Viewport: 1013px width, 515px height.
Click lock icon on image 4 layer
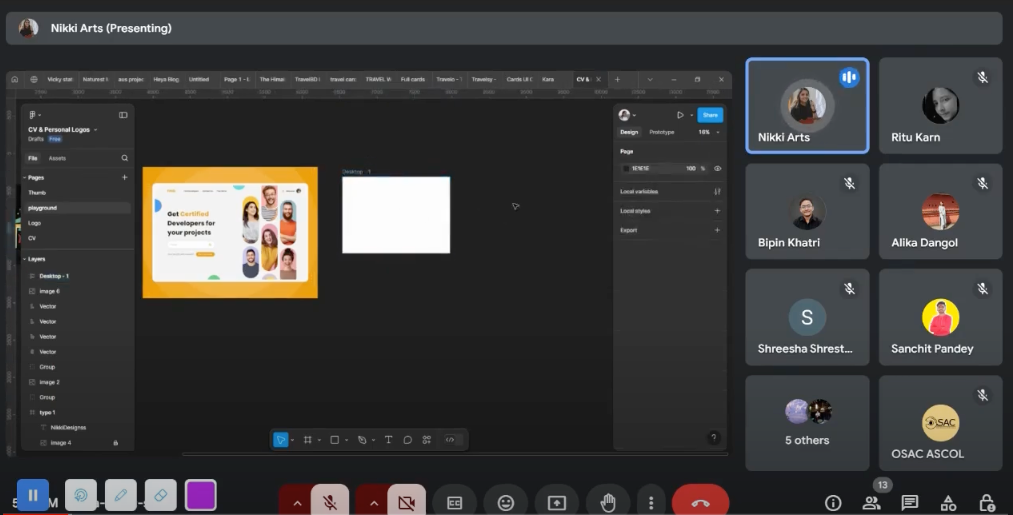tap(116, 443)
